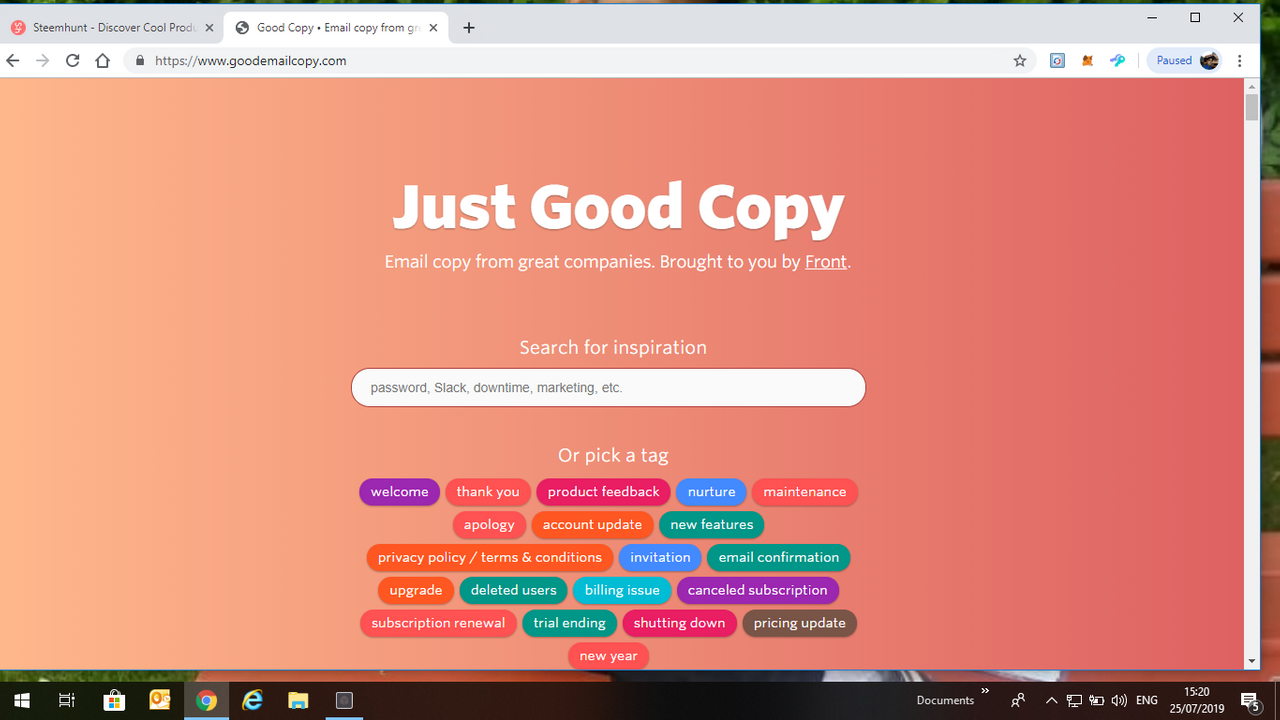Screen dimensions: 1280x720
Task: Click the dark square app taskbar icon
Action: [344, 700]
